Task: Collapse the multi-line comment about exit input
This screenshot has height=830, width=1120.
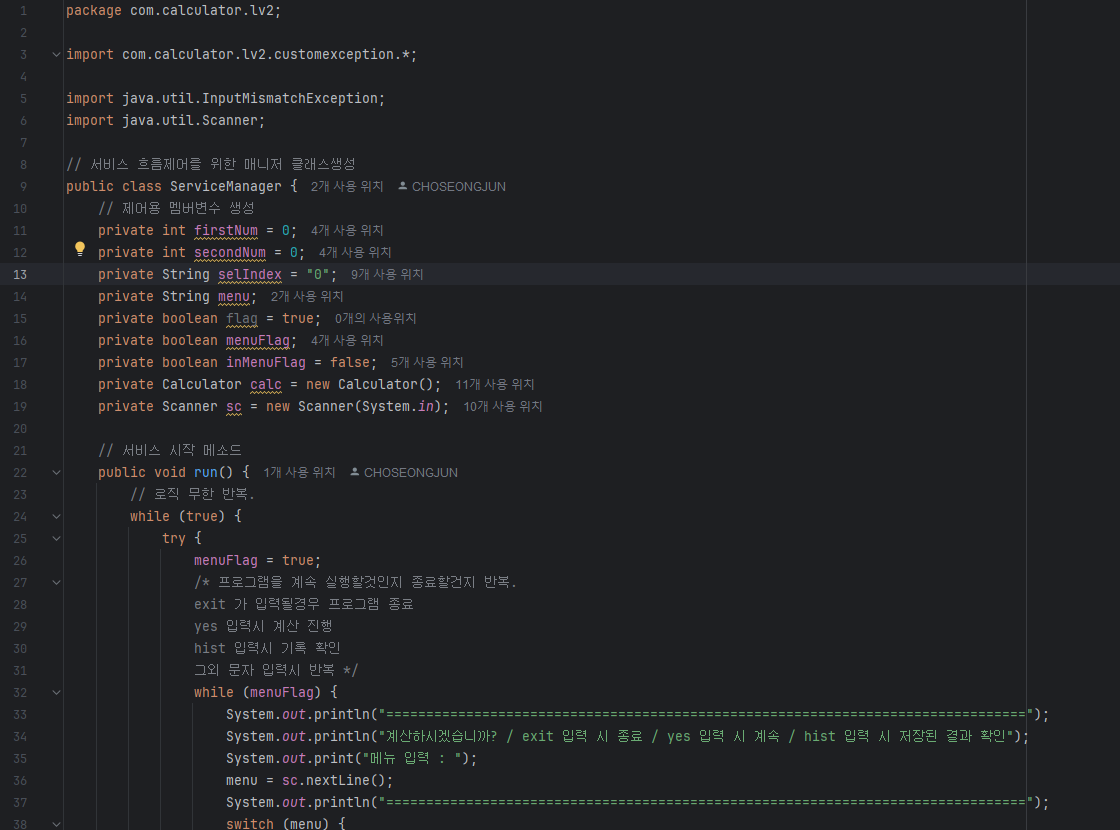Action: 56,582
